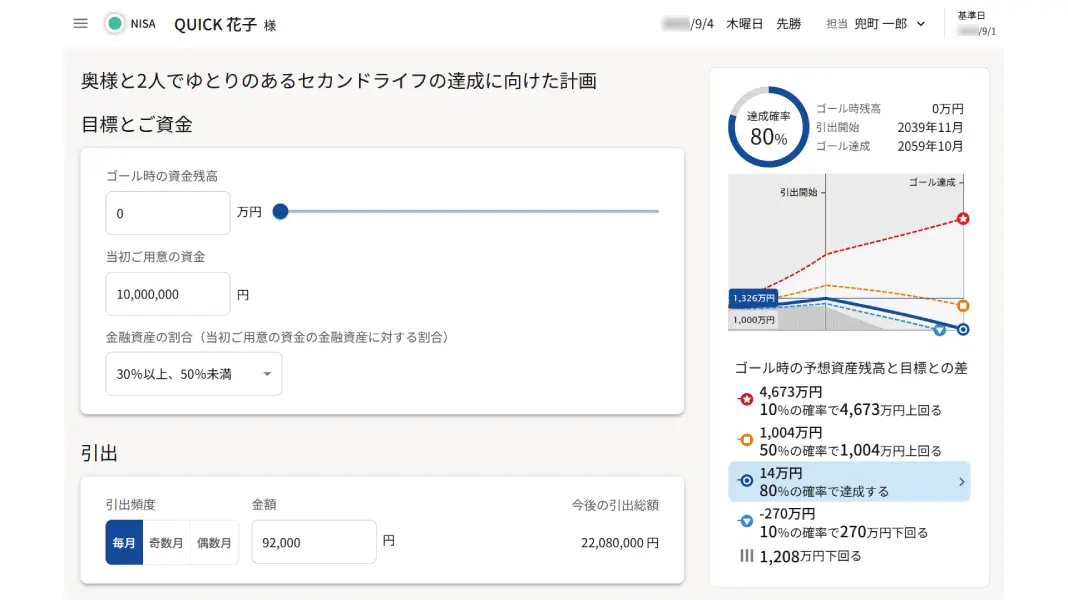
Task: Click the 80% 達成確率 progress ring
Action: [x=768, y=127]
